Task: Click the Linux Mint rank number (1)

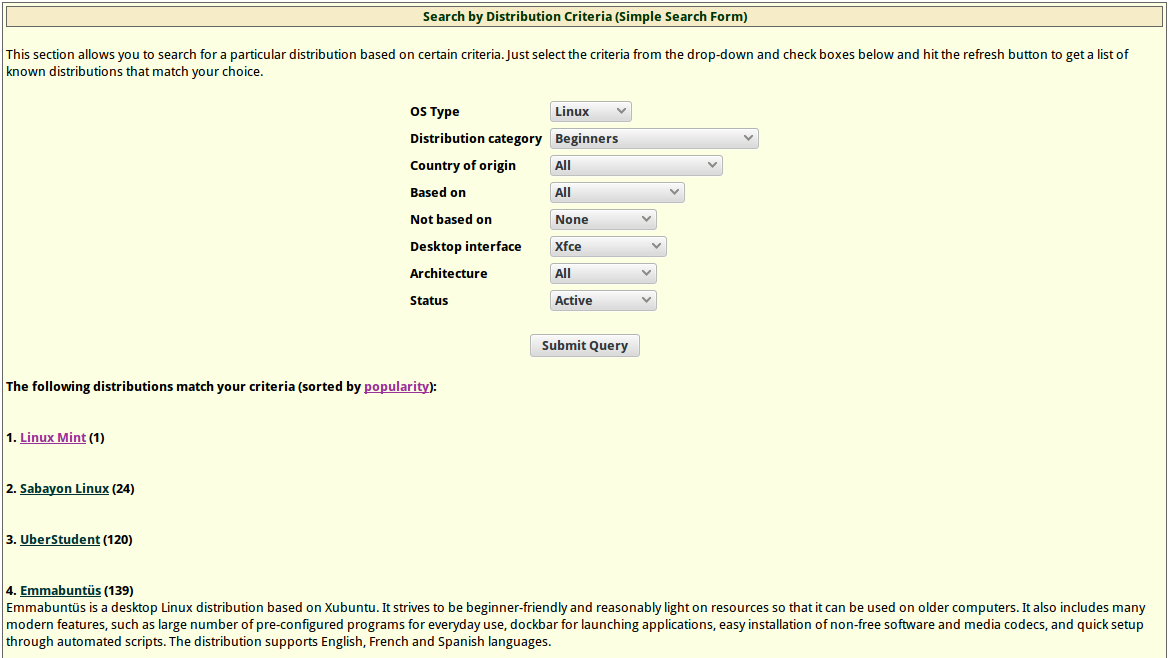Action: point(97,438)
